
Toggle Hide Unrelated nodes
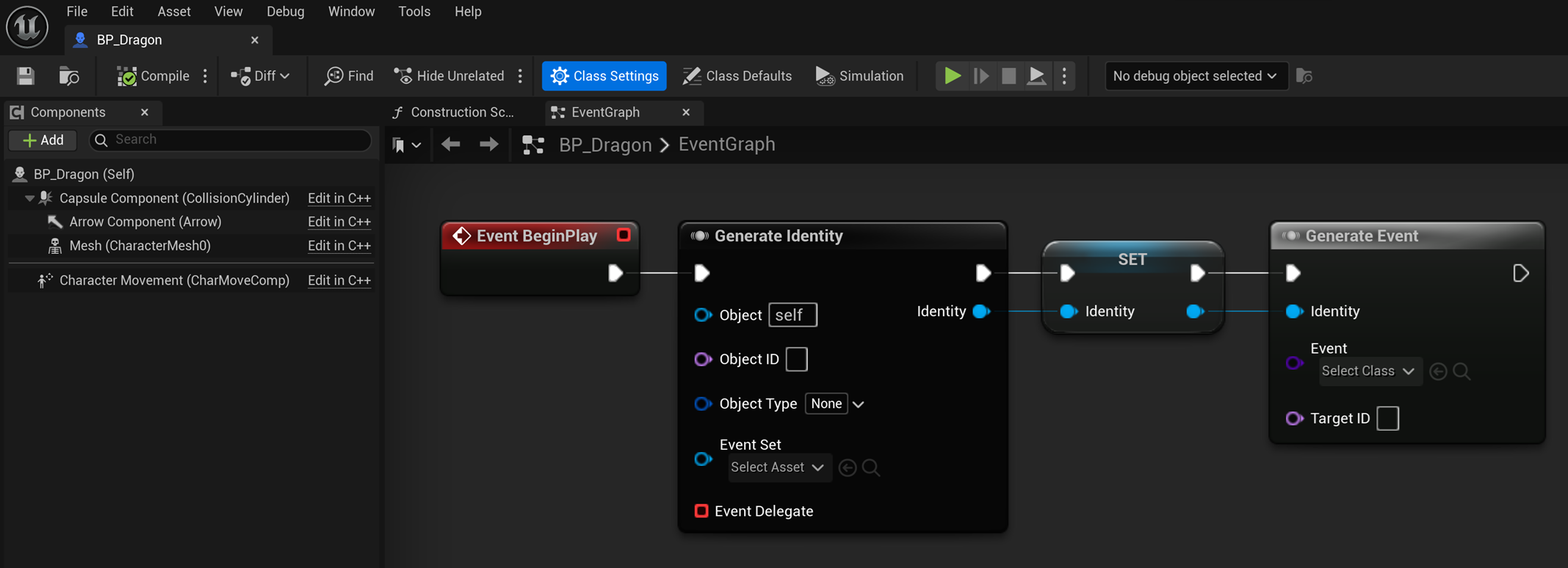449,76
